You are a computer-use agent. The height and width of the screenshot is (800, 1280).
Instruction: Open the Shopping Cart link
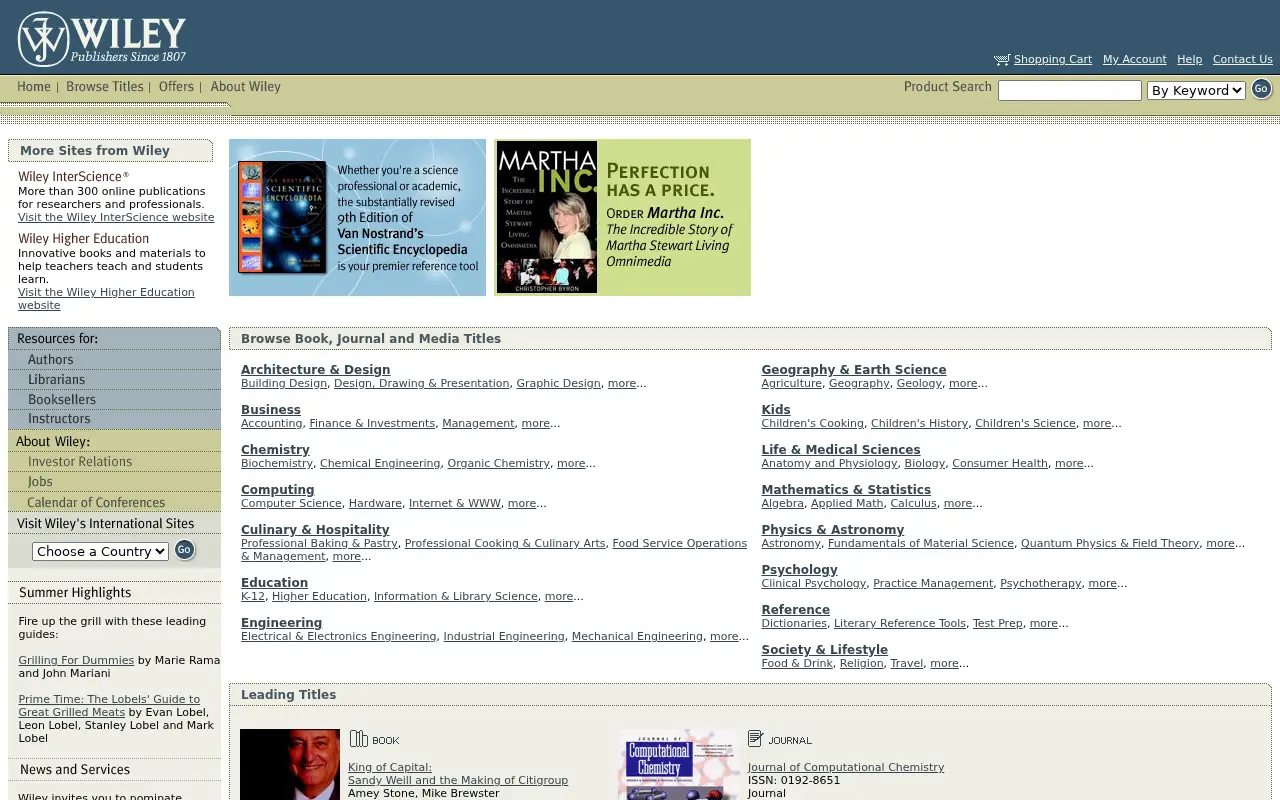tap(1053, 59)
